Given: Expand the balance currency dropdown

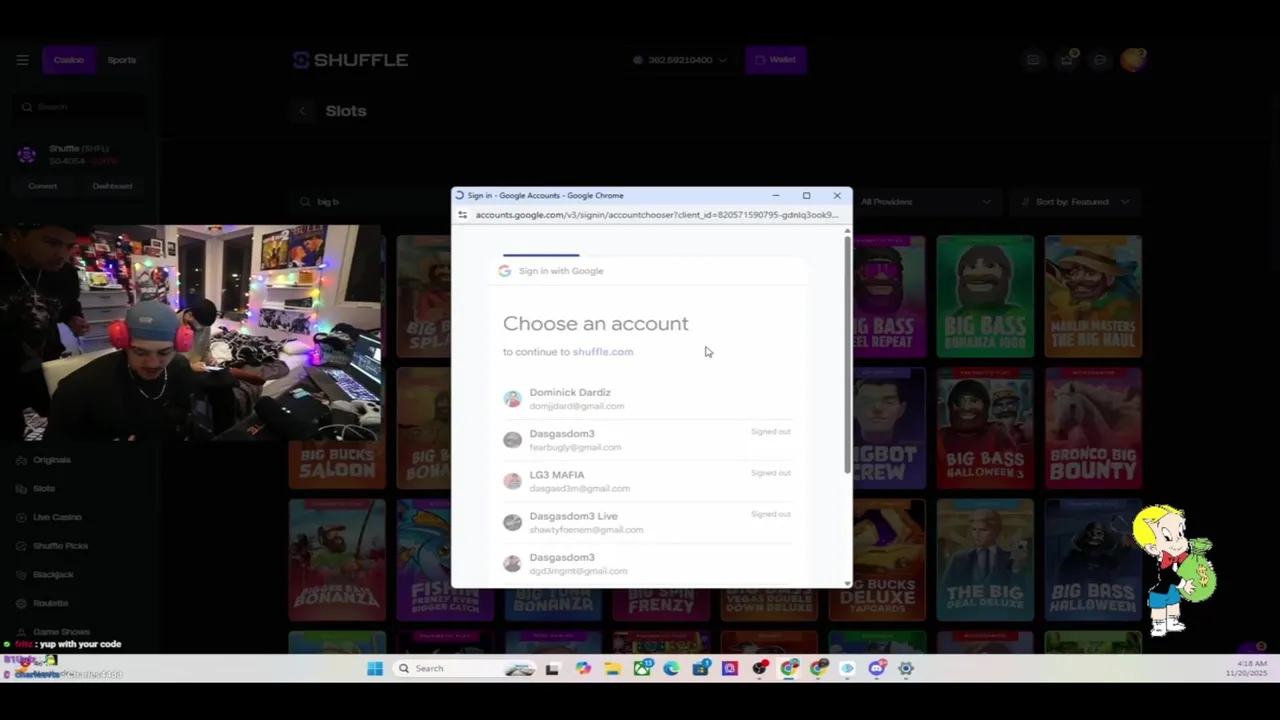Looking at the screenshot, I should (x=680, y=60).
